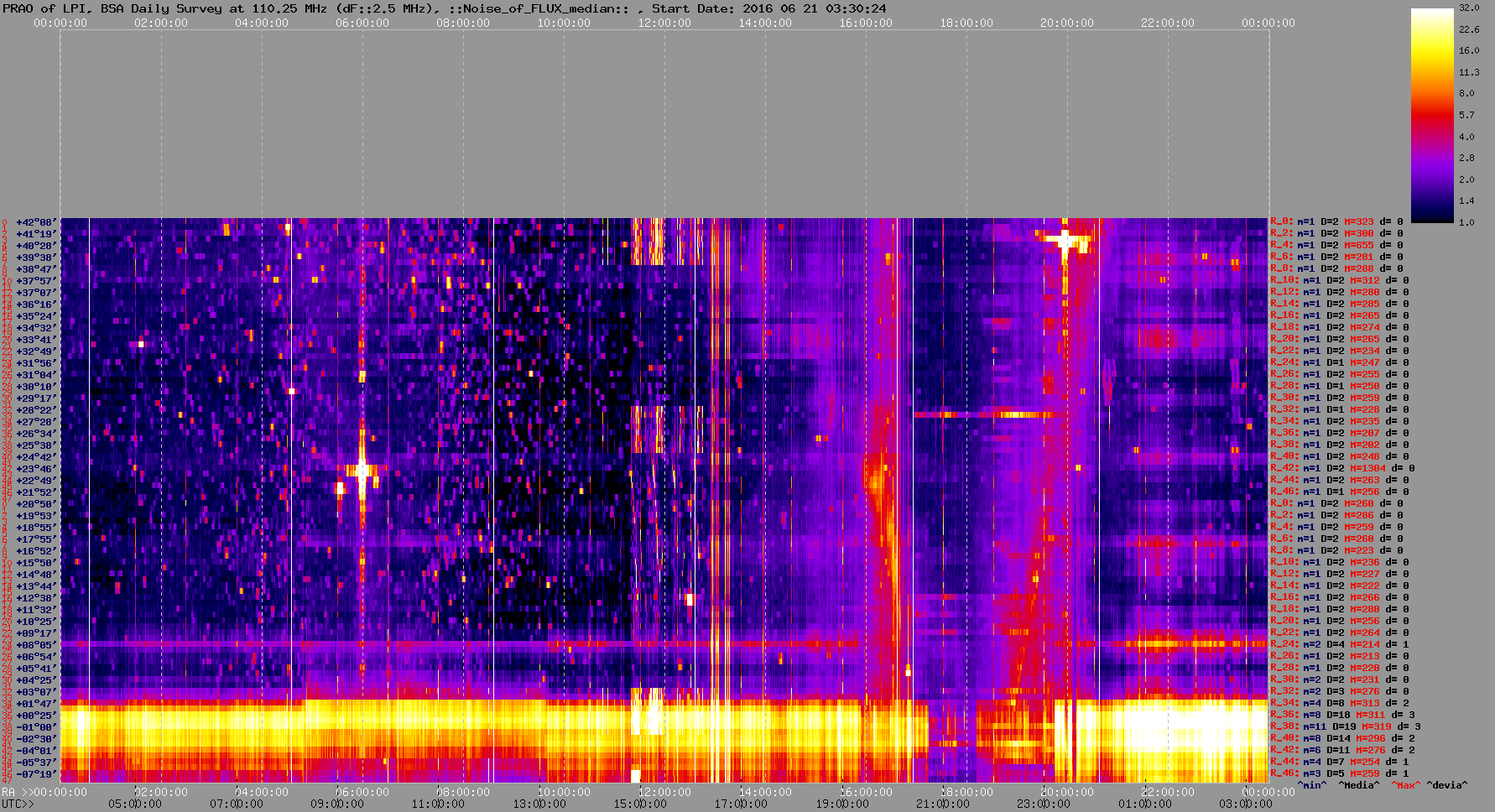Viewport: 1495px width, 812px height.
Task: Click the stats row with M=207
Action: [1339, 434]
